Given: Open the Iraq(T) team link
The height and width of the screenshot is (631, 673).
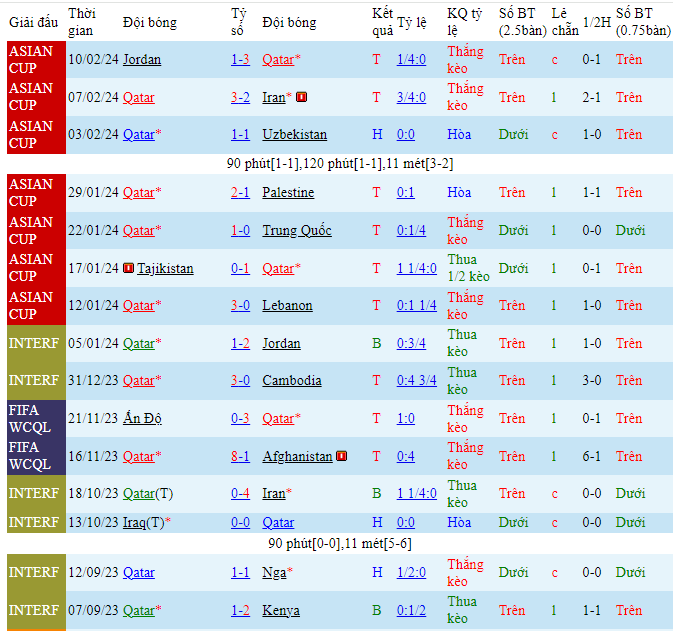Looking at the screenshot, I should pyautogui.click(x=143, y=522).
